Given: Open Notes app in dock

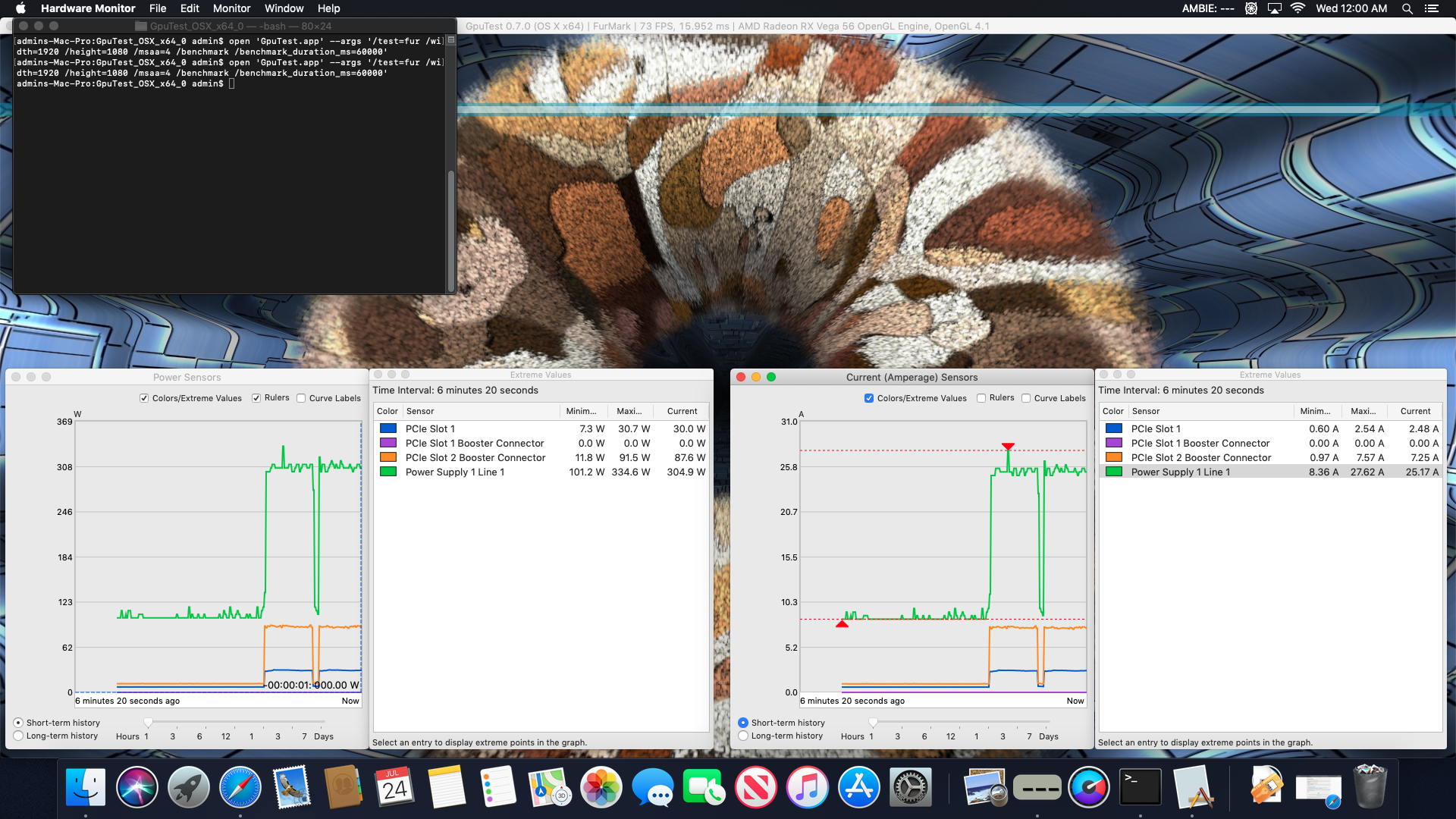Looking at the screenshot, I should [x=447, y=787].
